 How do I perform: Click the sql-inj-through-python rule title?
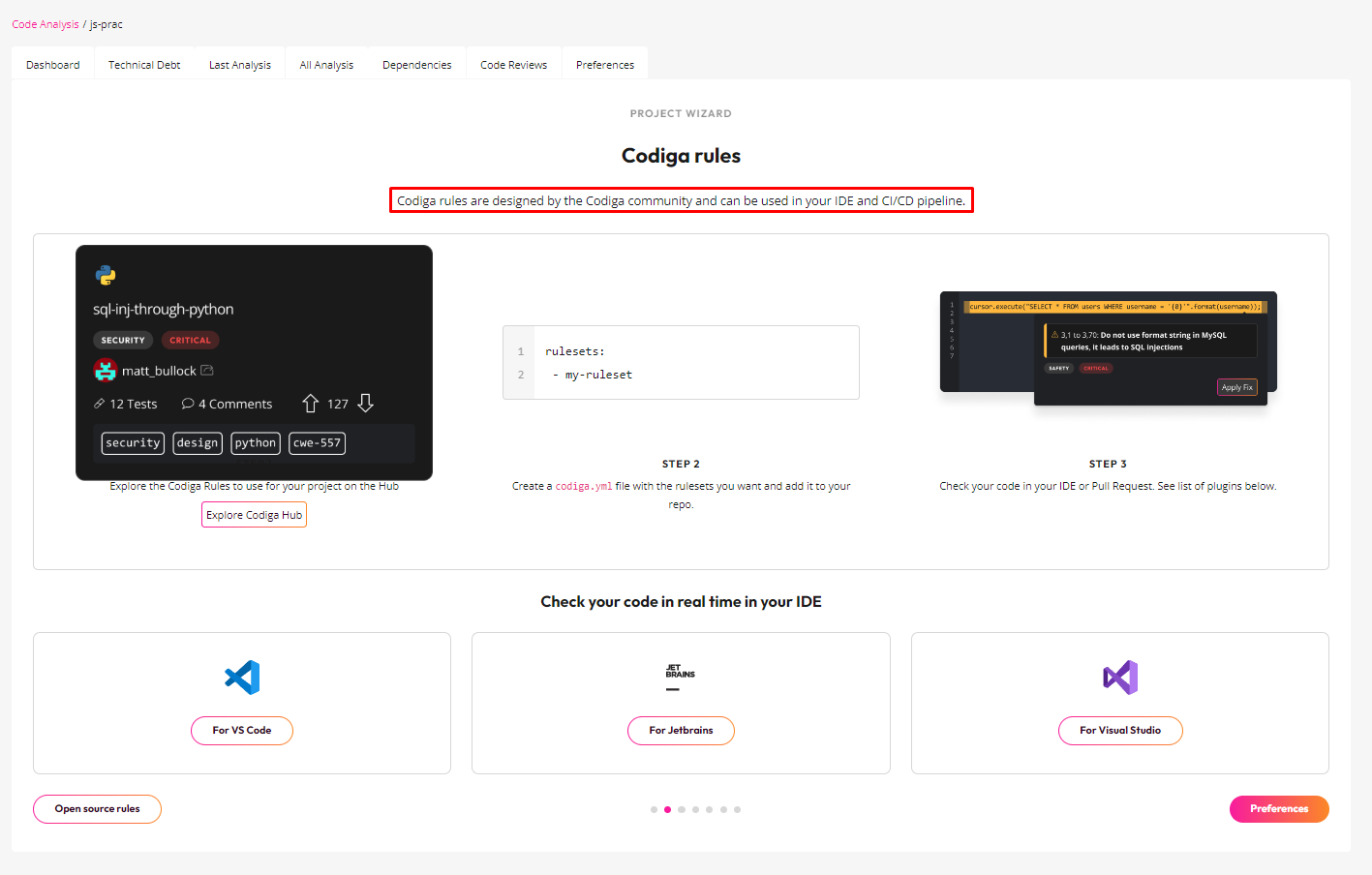coord(164,310)
